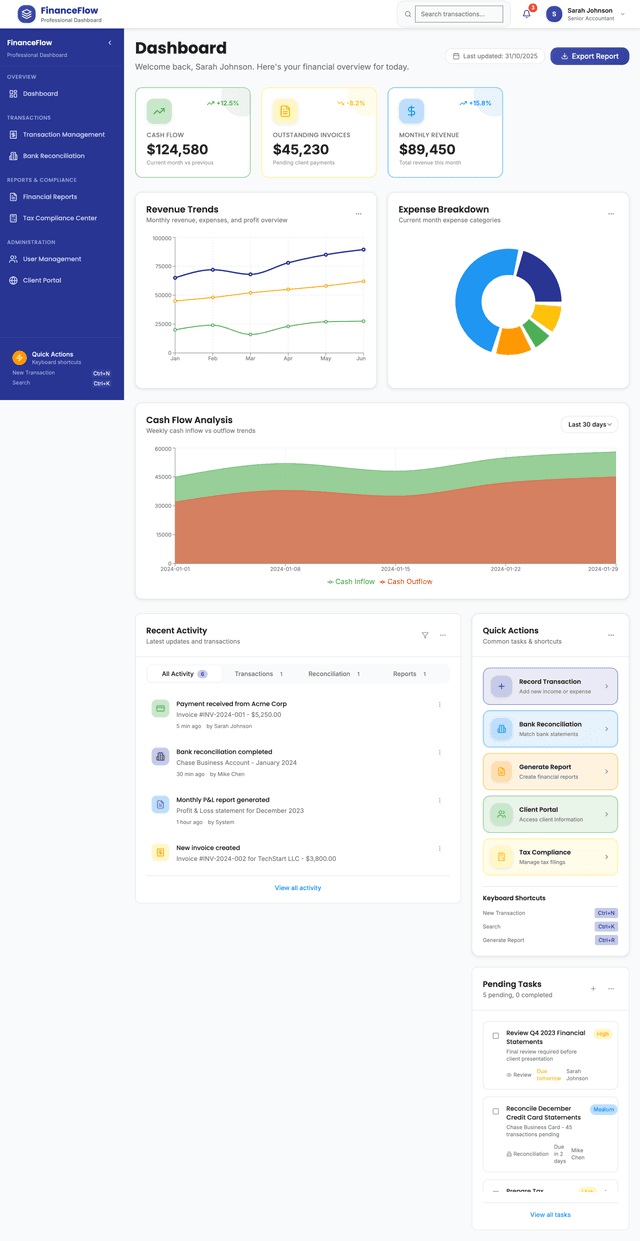Open the Last 30 days dropdown

tap(589, 425)
